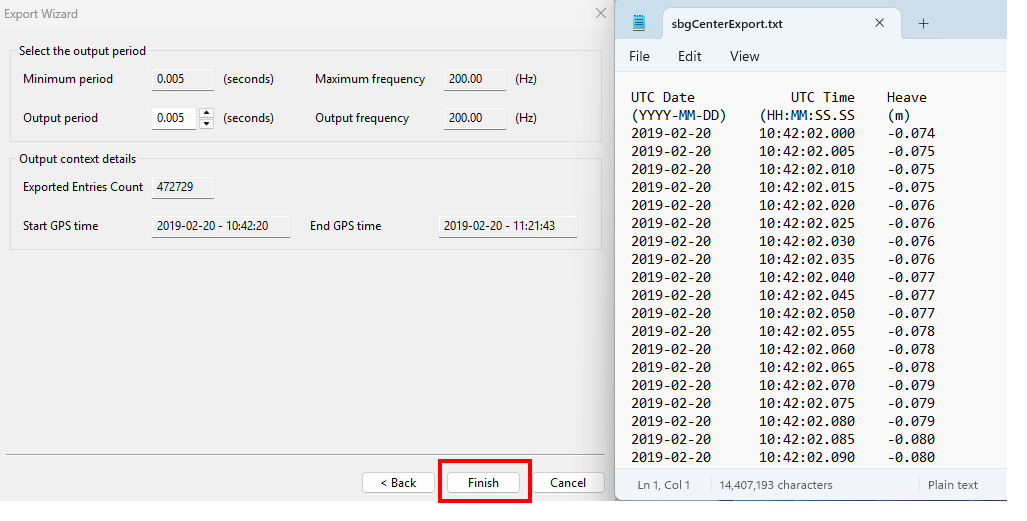
Task: Click the Finish button in Export Wizard
Action: pyautogui.click(x=483, y=482)
